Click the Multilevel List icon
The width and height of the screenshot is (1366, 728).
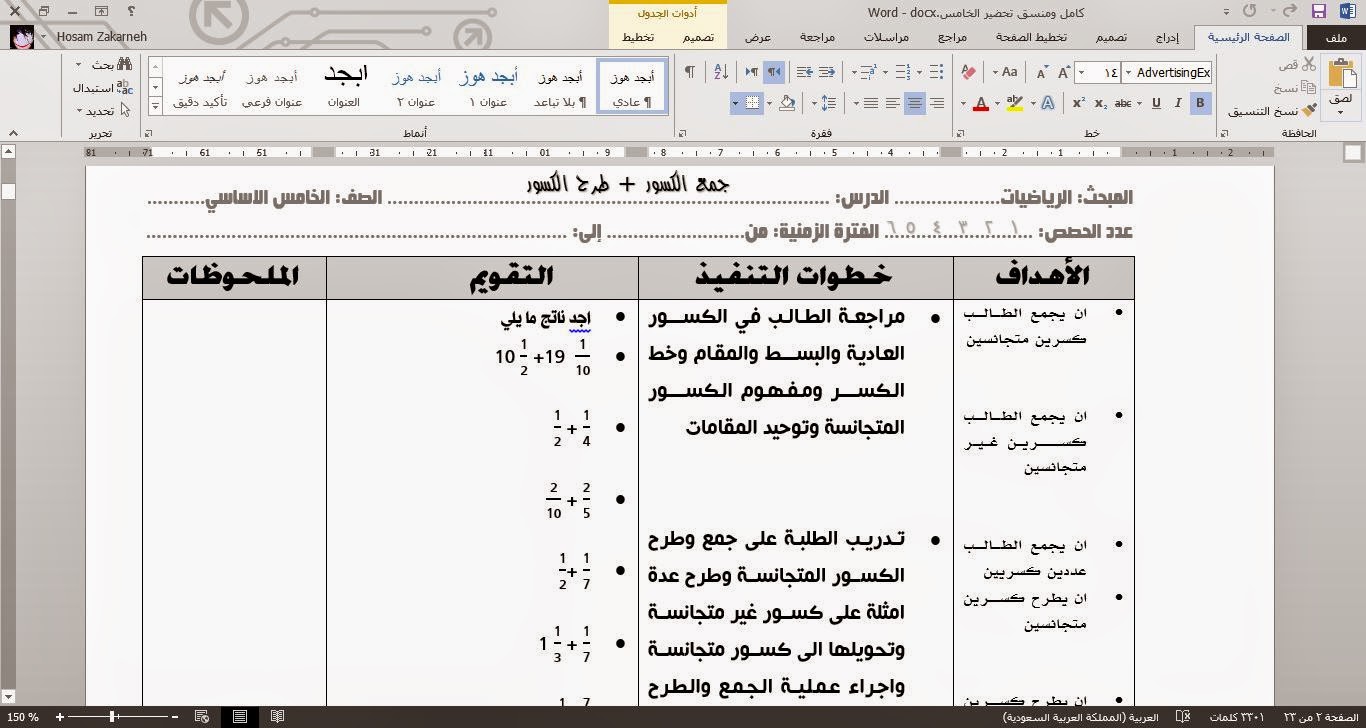pyautogui.click(x=871, y=72)
